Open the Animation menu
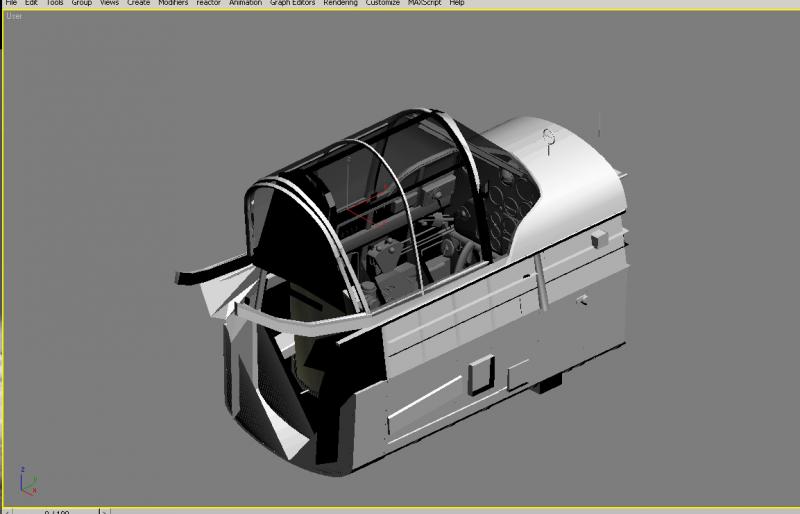 coord(245,3)
